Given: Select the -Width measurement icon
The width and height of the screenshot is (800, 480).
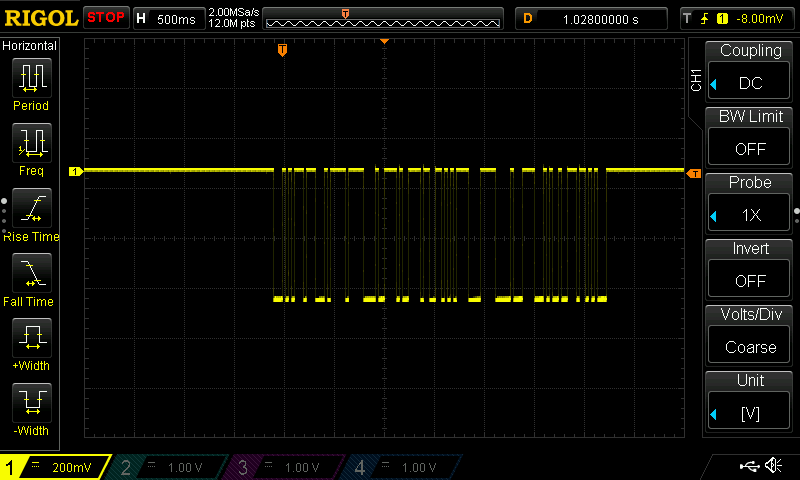Looking at the screenshot, I should click(x=30, y=408).
